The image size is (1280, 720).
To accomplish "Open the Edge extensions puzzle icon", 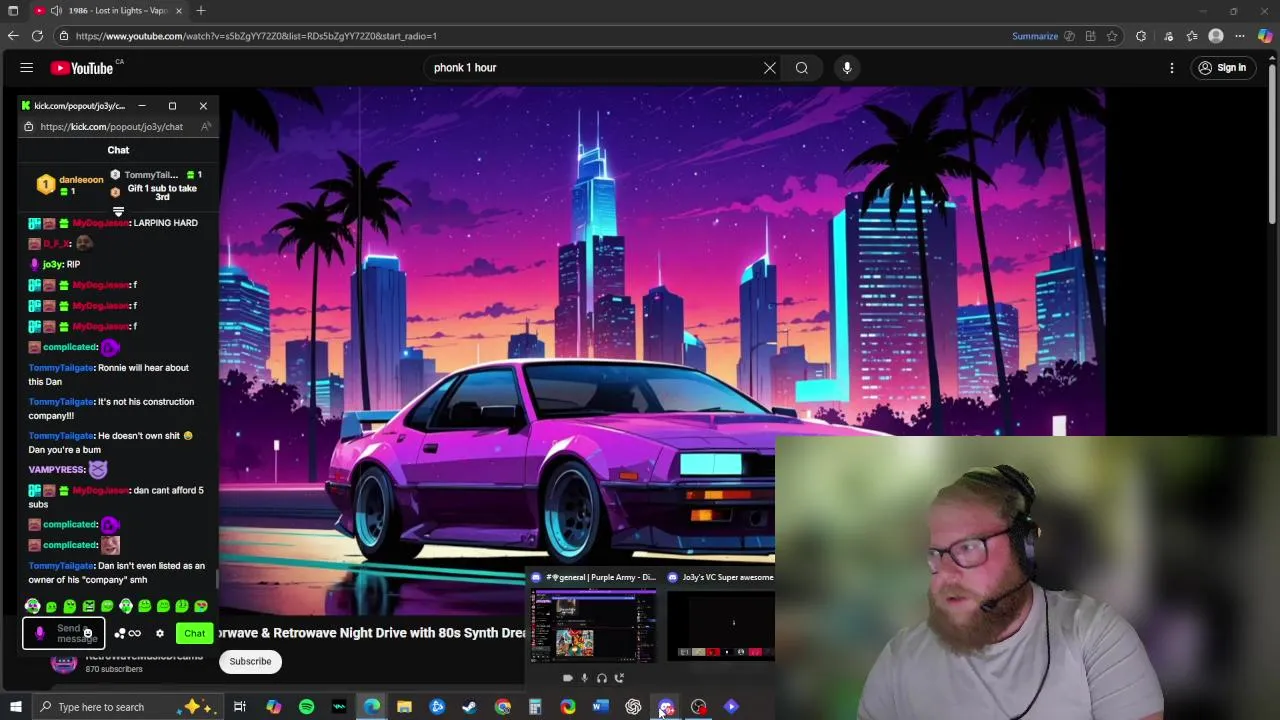I will tap(1141, 36).
